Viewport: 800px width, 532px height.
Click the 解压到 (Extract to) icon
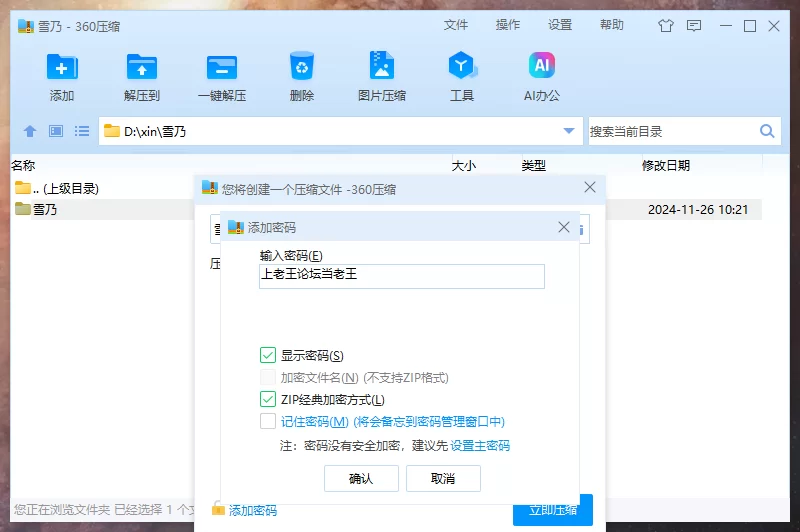(x=142, y=68)
